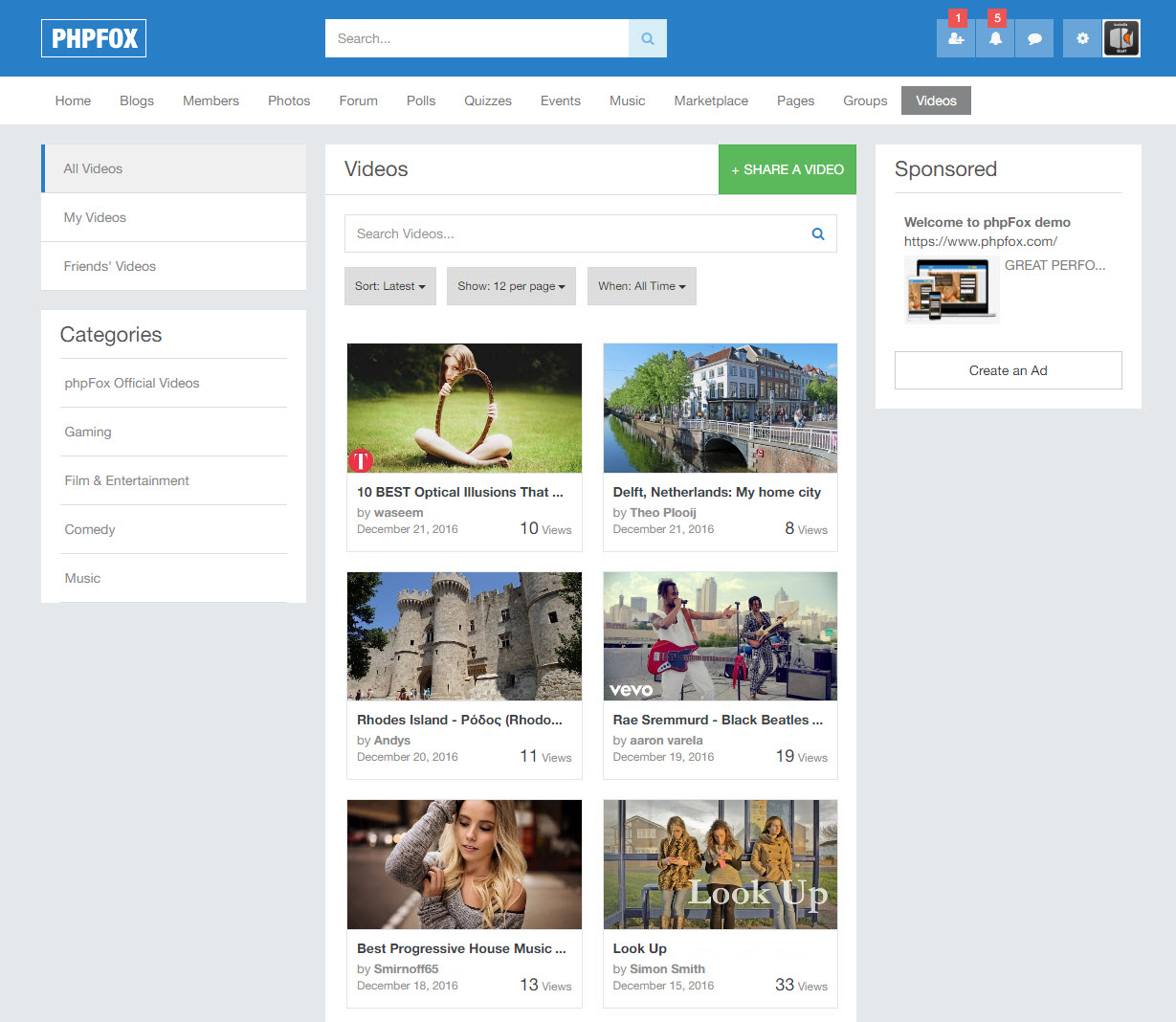This screenshot has height=1022, width=1176.
Task: Click the Create an Ad button
Action: click(1008, 370)
